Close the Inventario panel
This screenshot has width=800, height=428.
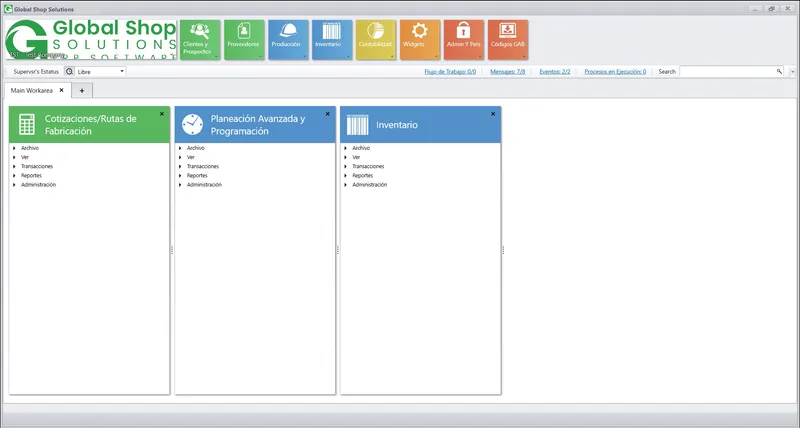click(493, 114)
